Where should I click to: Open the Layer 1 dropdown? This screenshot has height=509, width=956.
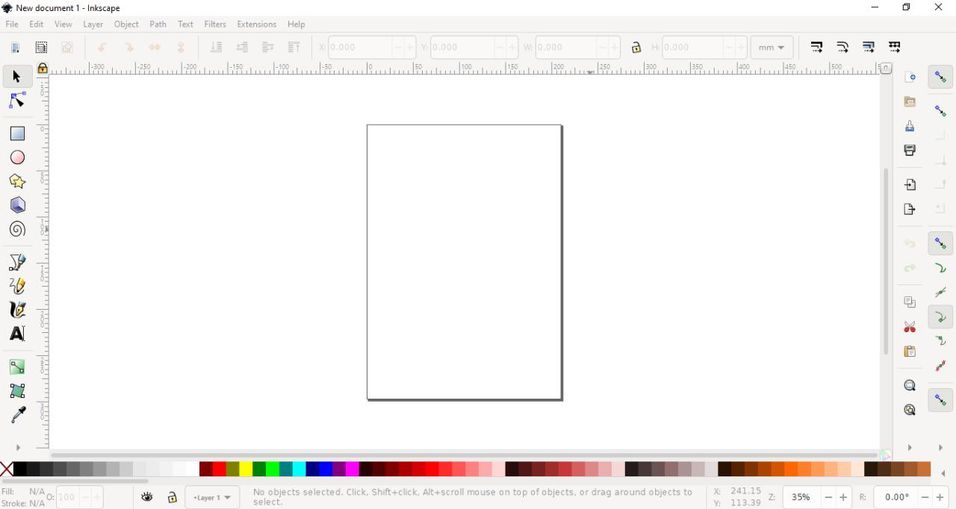(x=212, y=497)
